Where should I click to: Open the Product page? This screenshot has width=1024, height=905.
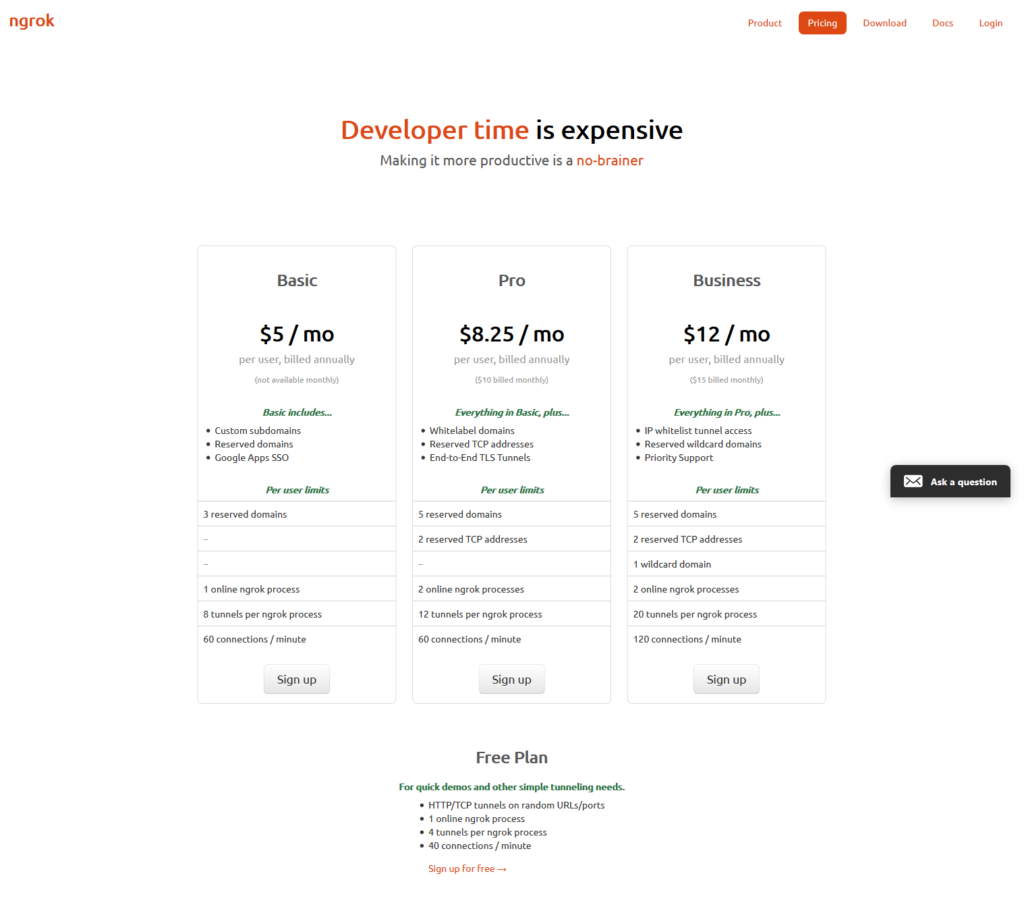[x=764, y=23]
